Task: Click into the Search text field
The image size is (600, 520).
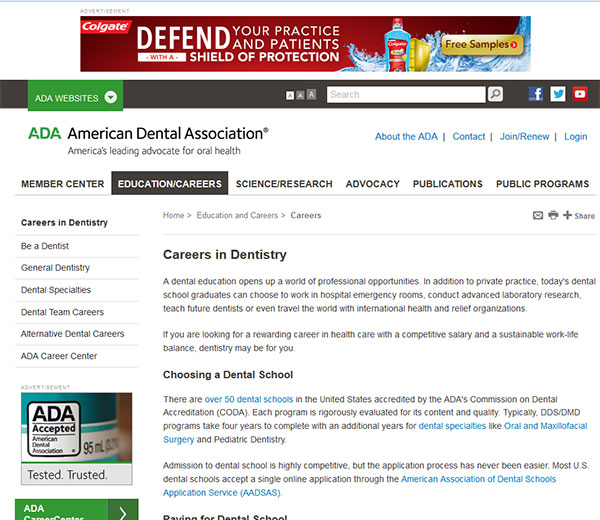Action: [405, 95]
